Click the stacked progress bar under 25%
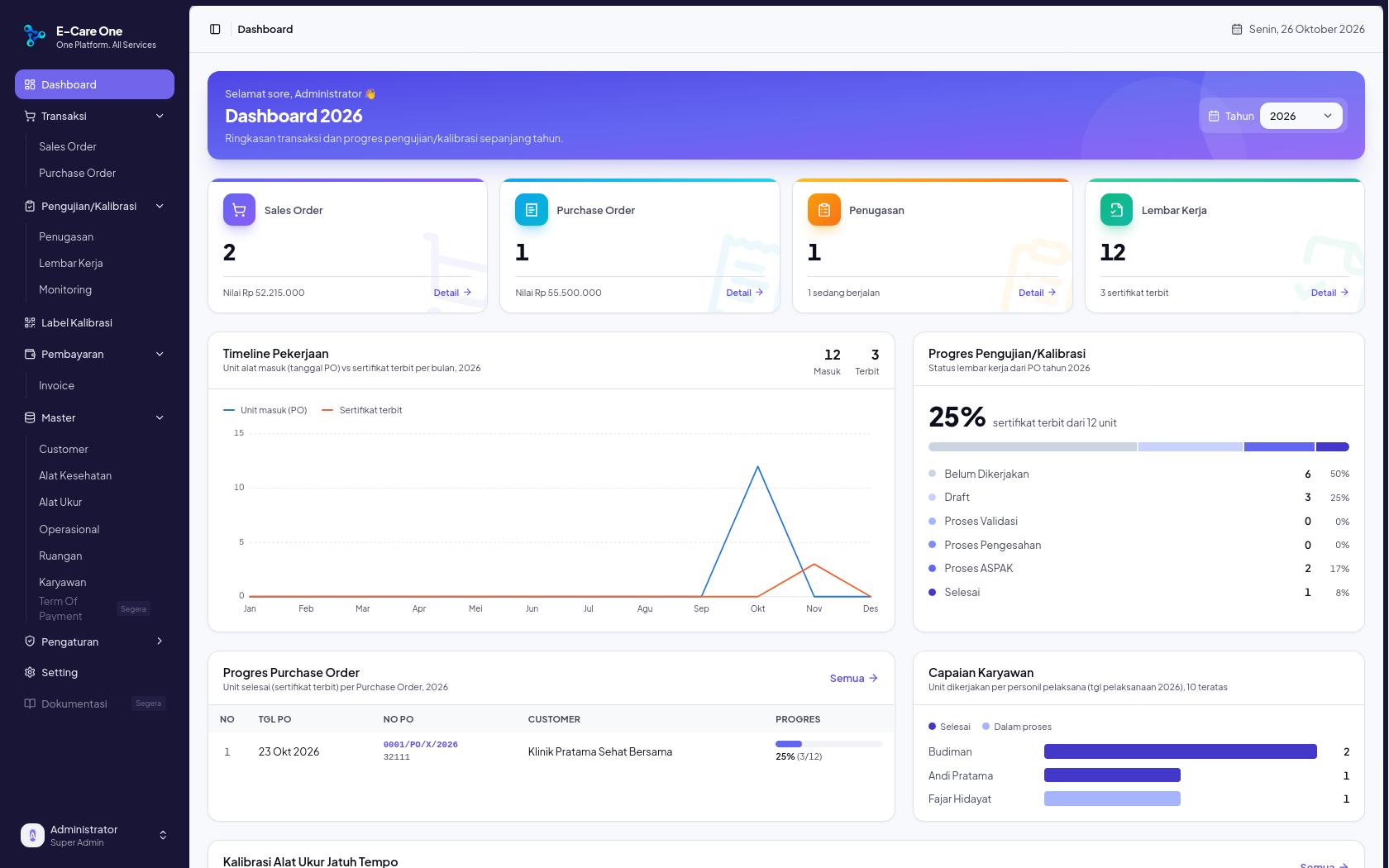 tap(1138, 446)
